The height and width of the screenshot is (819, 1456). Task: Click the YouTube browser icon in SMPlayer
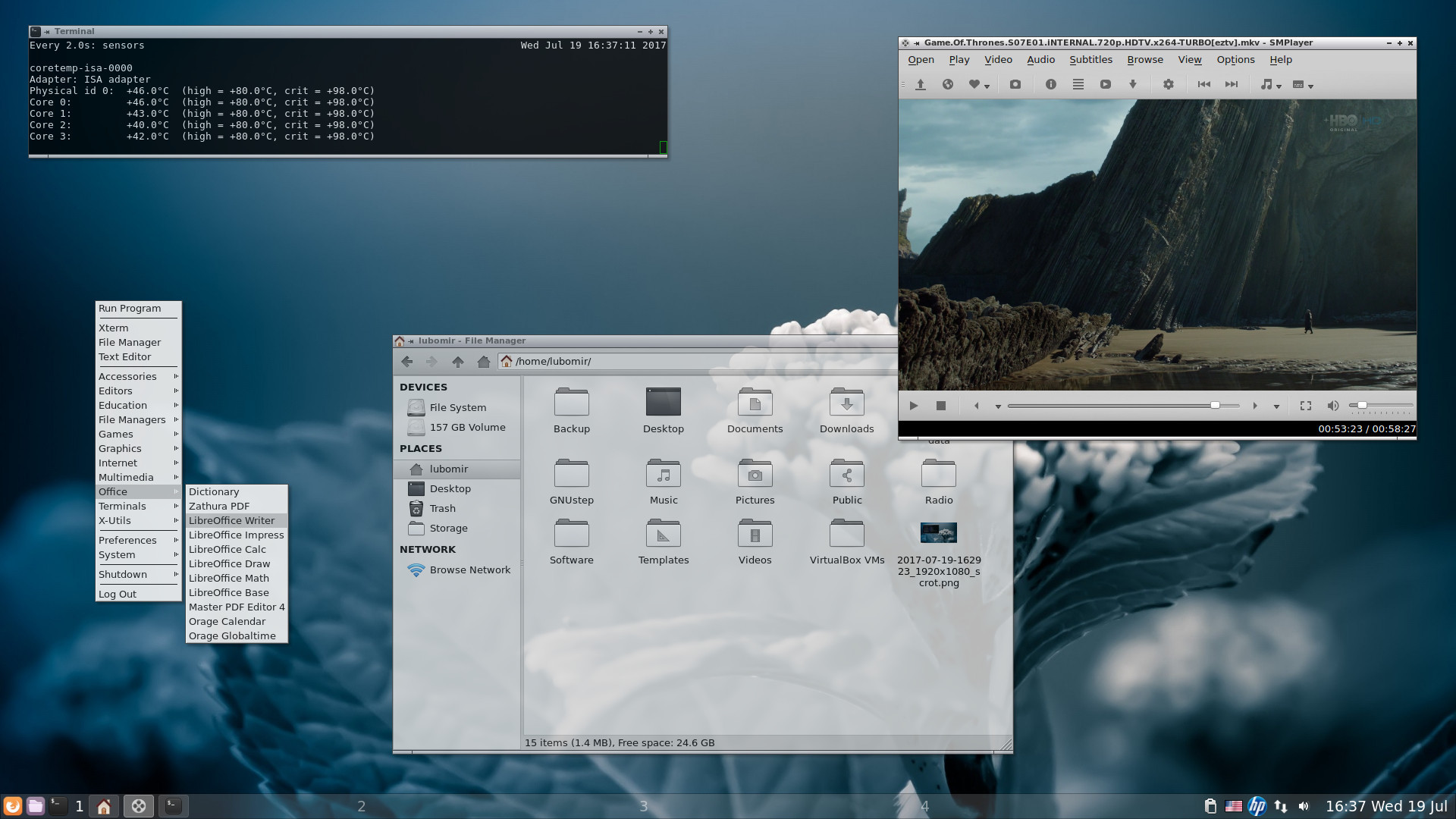[1106, 85]
